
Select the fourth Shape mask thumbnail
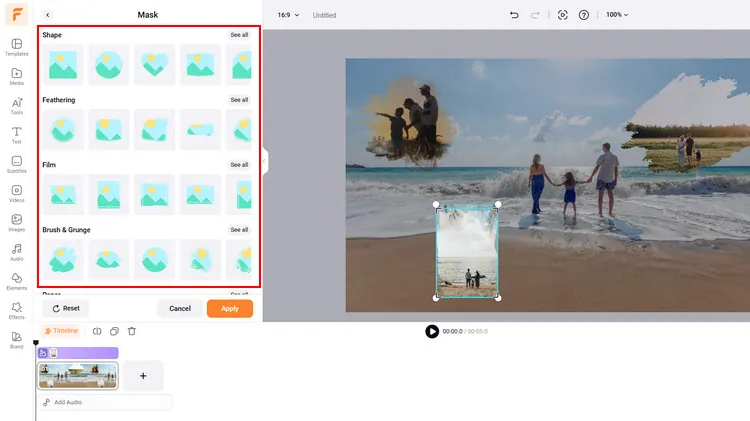coord(200,65)
